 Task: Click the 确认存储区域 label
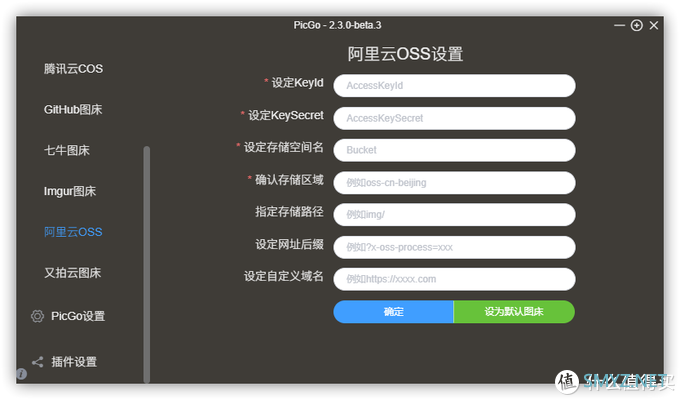click(x=289, y=180)
